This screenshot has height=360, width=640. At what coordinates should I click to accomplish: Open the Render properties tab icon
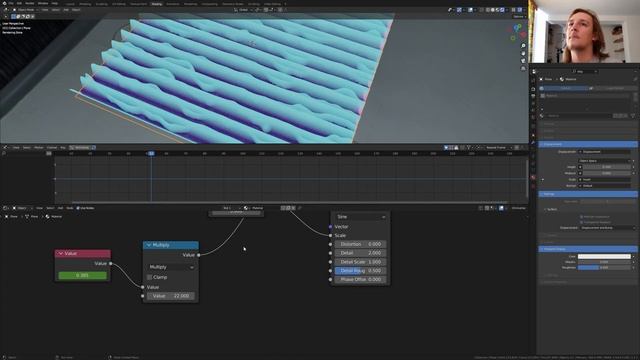[533, 89]
